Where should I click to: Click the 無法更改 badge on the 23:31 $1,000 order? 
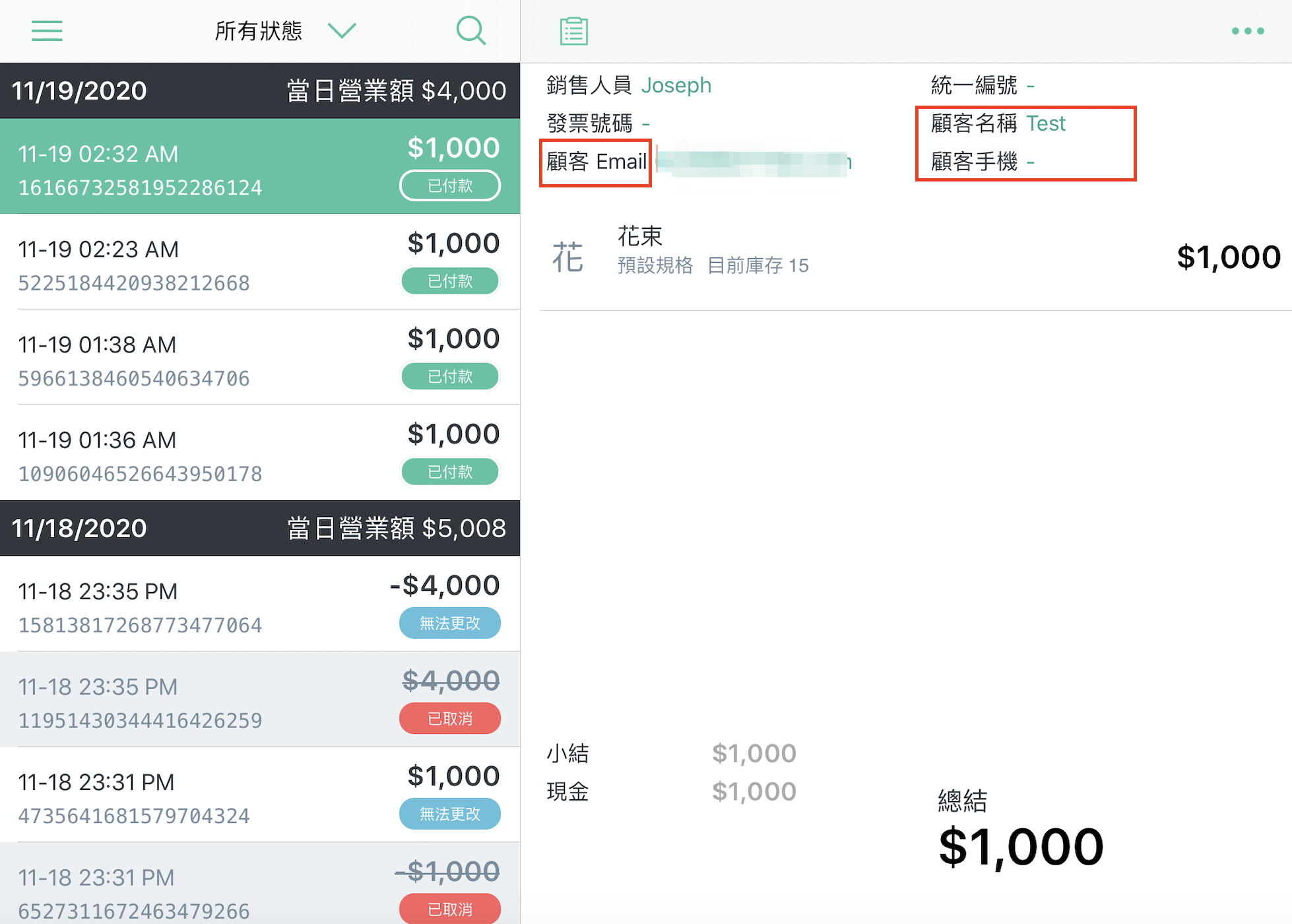(450, 814)
